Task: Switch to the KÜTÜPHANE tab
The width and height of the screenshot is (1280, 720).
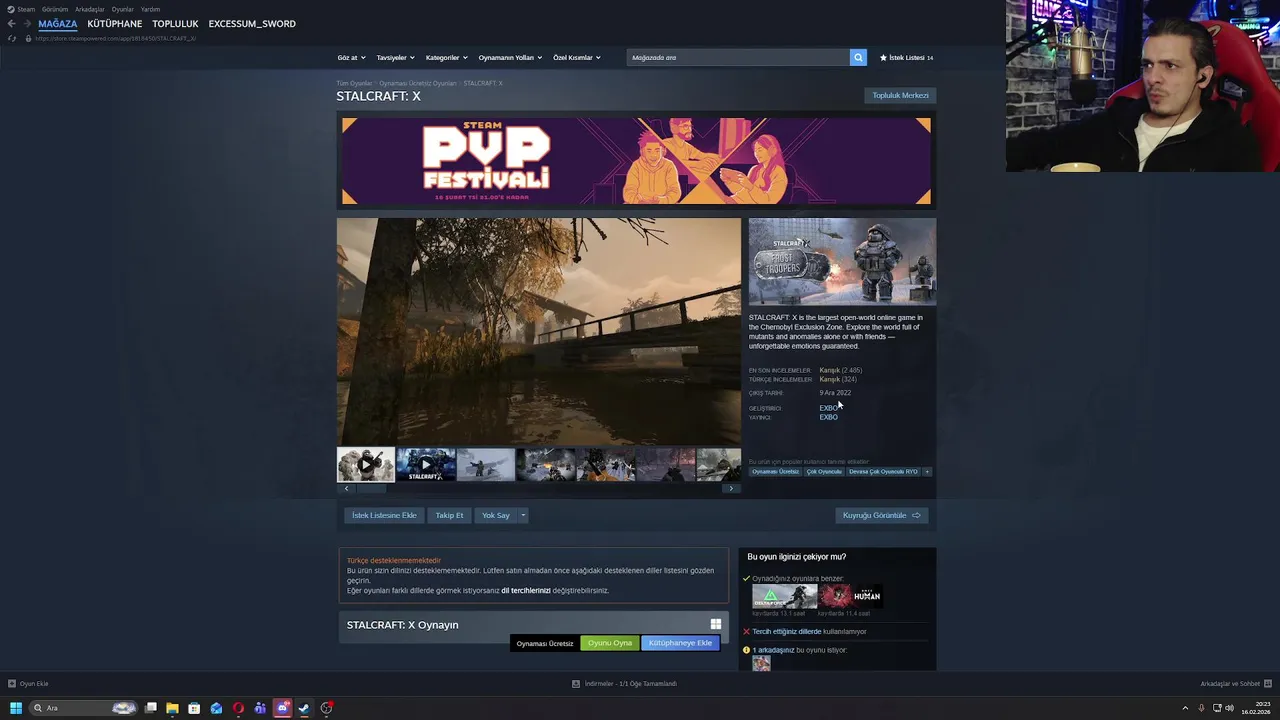Action: coord(115,24)
